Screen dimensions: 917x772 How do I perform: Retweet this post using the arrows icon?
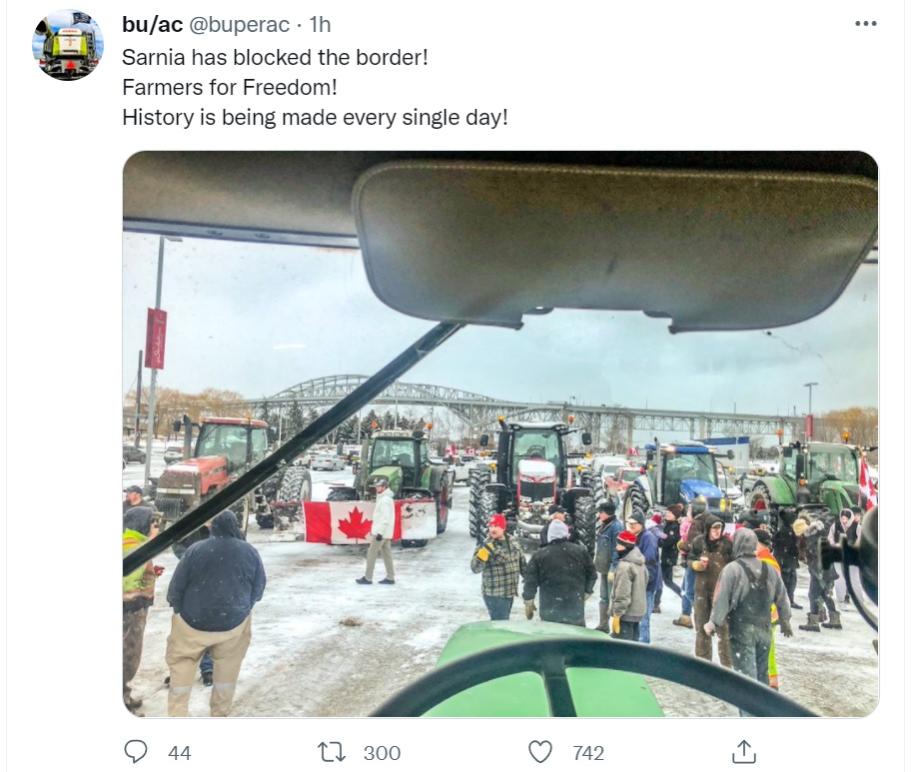331,752
